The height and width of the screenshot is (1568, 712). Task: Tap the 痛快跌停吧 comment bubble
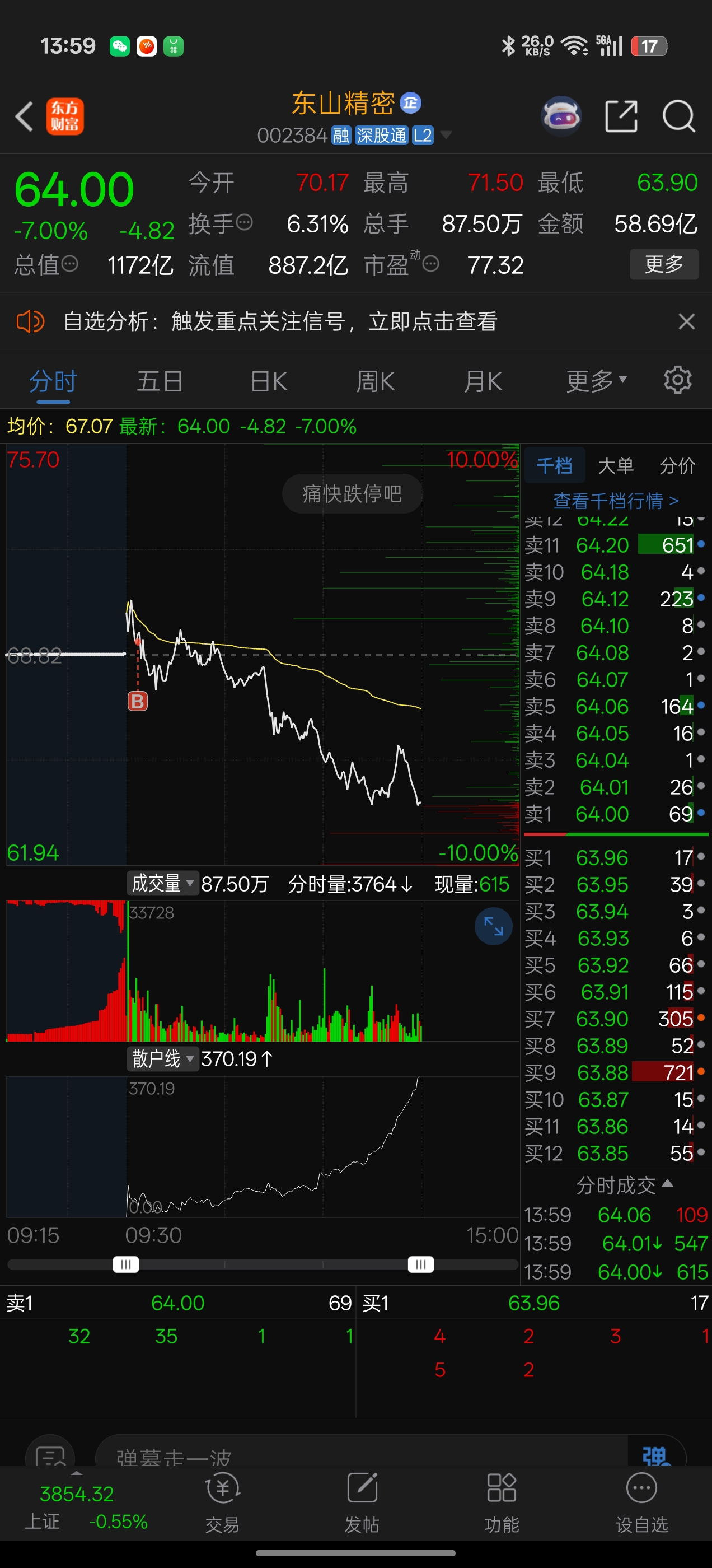coord(352,494)
